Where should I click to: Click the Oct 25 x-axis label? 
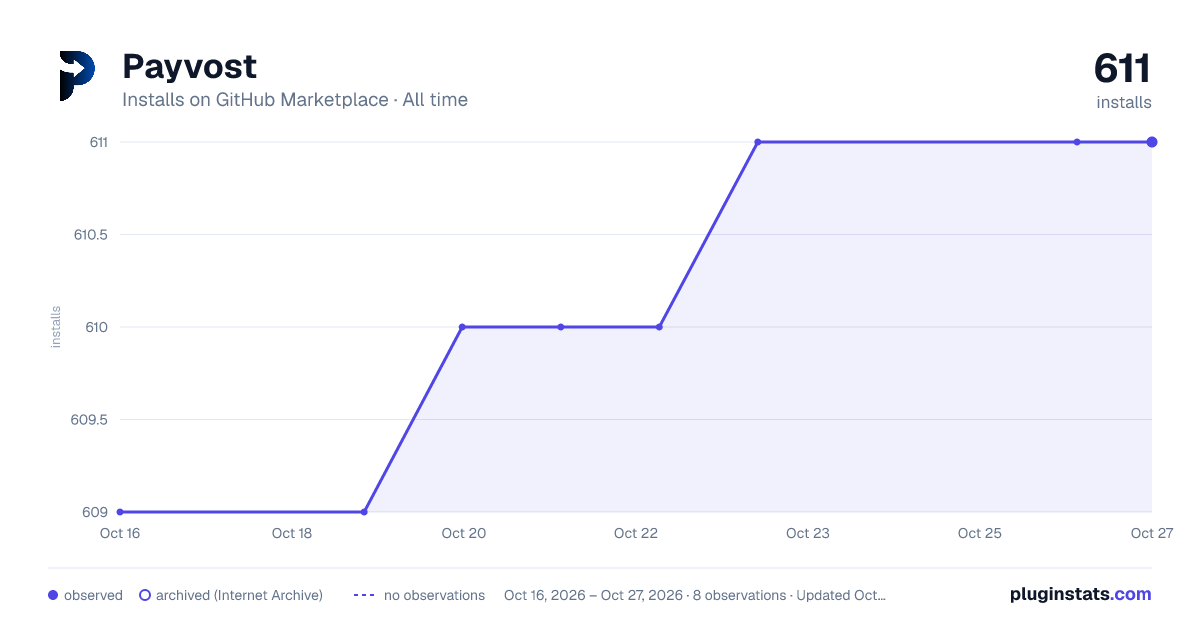(x=980, y=533)
